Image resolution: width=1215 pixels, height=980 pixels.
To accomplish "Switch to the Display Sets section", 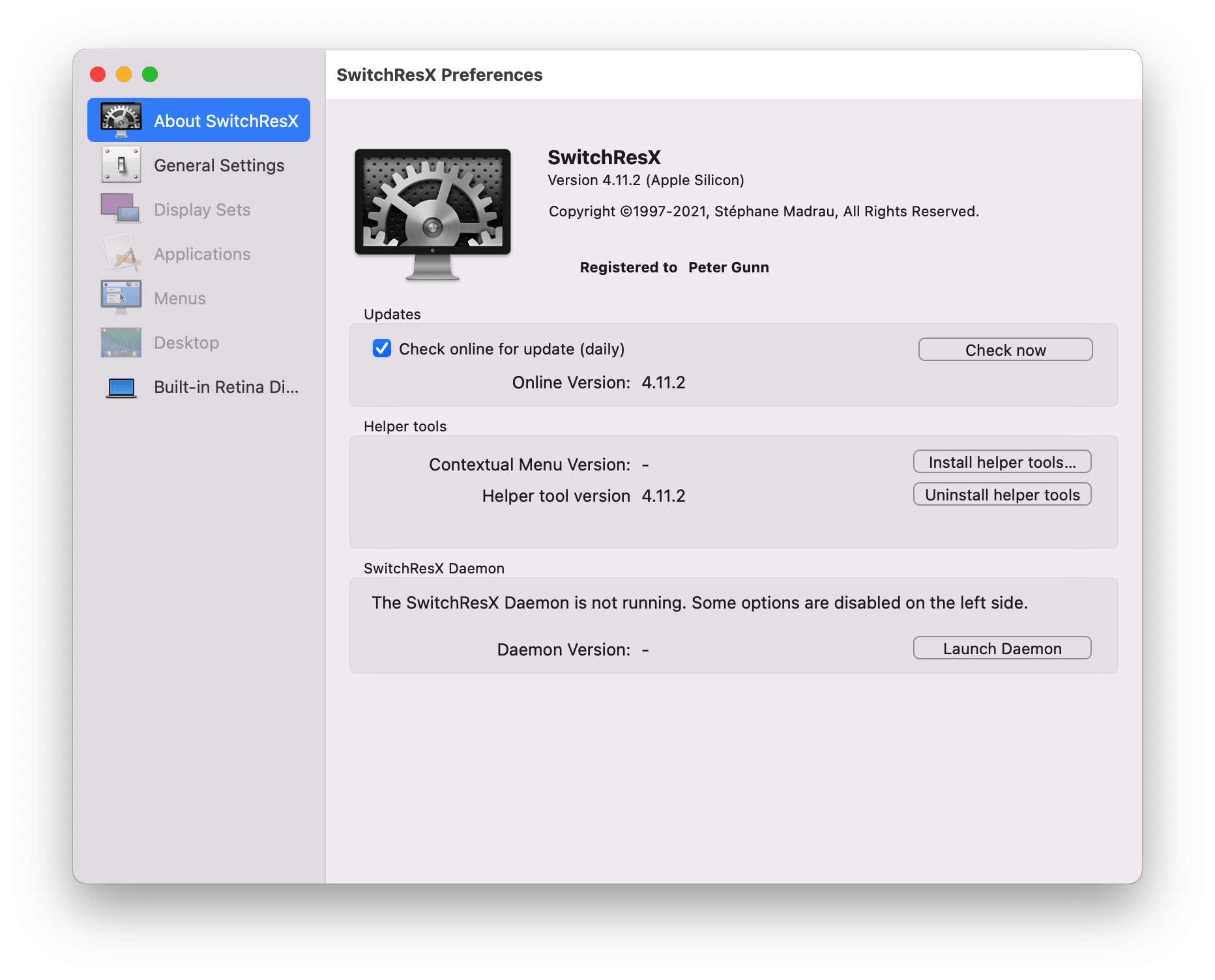I will coord(202,209).
